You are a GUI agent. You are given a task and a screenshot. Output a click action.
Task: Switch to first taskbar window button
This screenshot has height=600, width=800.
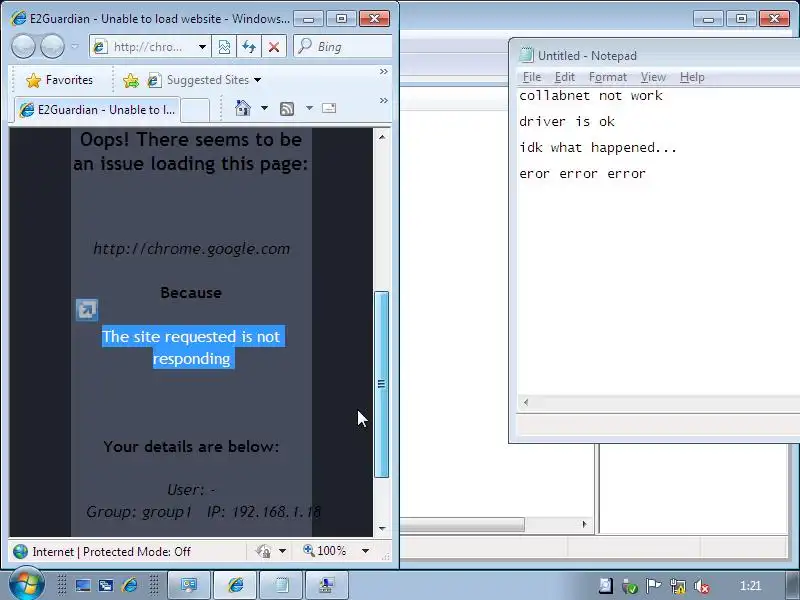pos(189,585)
